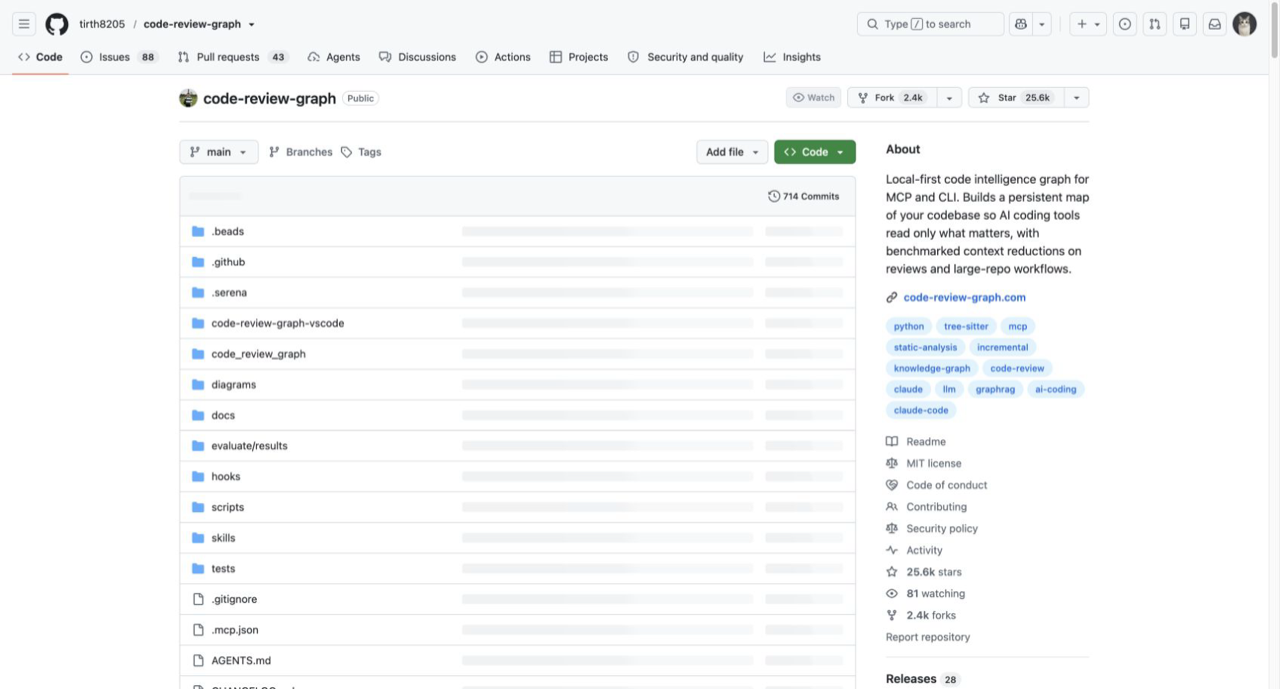Open the notifications inbox
1280x689 pixels.
1215,24
